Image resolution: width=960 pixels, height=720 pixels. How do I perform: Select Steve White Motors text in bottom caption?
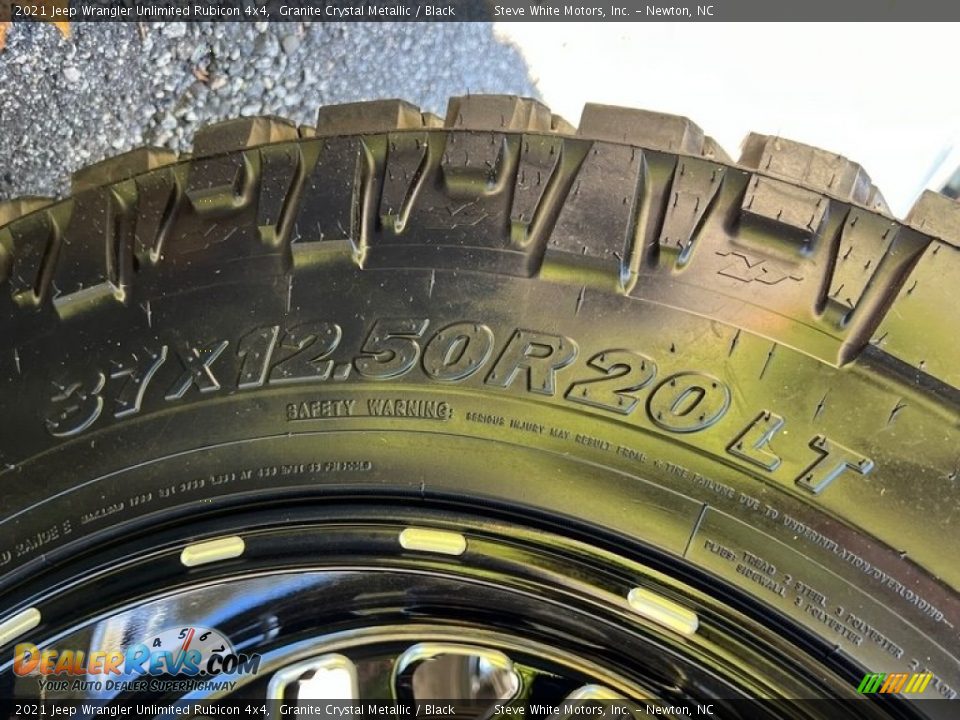(604, 710)
